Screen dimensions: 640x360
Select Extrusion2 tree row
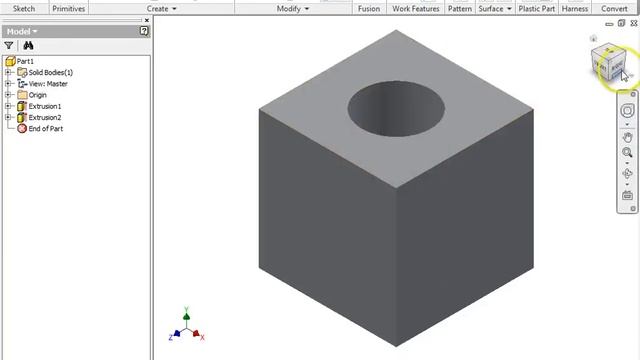(x=45, y=118)
